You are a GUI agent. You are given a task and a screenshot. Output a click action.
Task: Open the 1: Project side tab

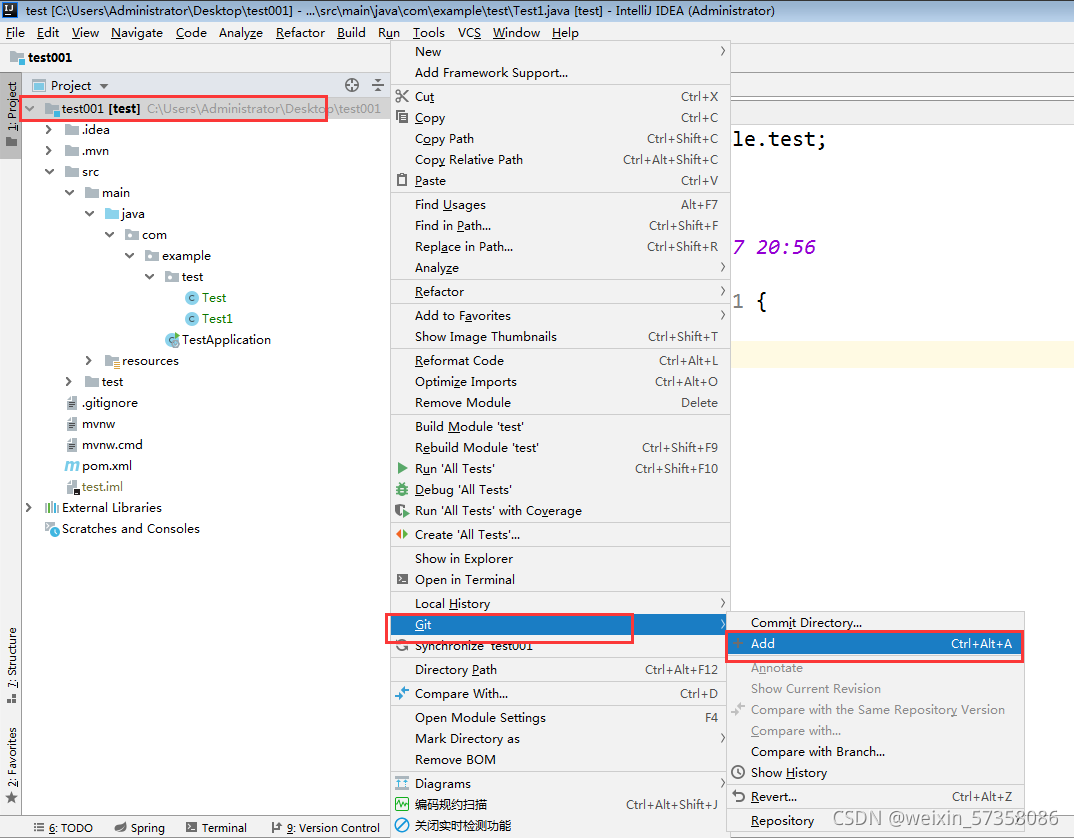click(11, 114)
